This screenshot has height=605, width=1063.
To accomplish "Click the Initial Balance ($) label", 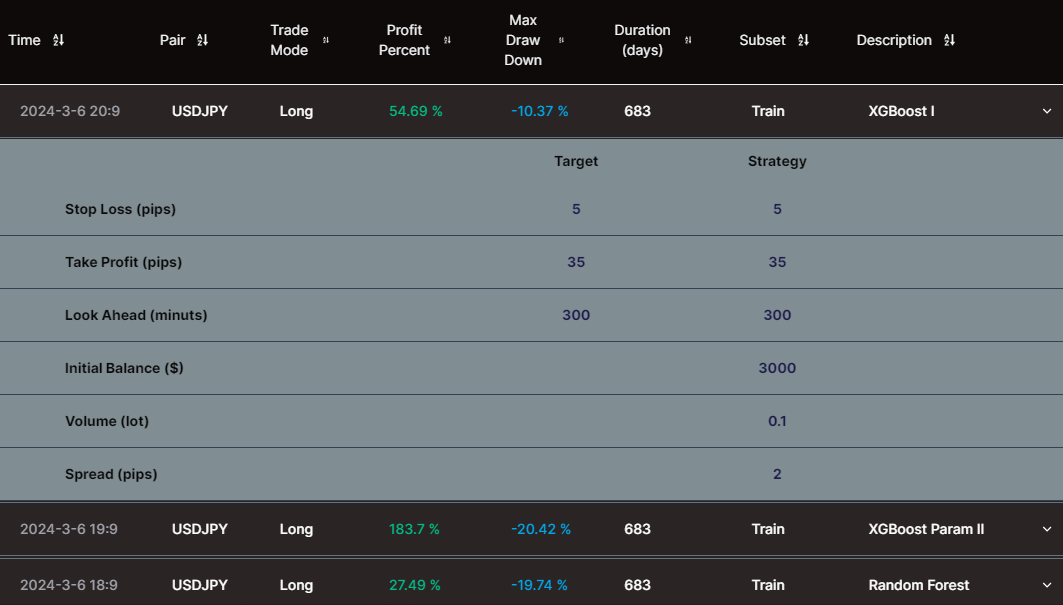I will [124, 368].
